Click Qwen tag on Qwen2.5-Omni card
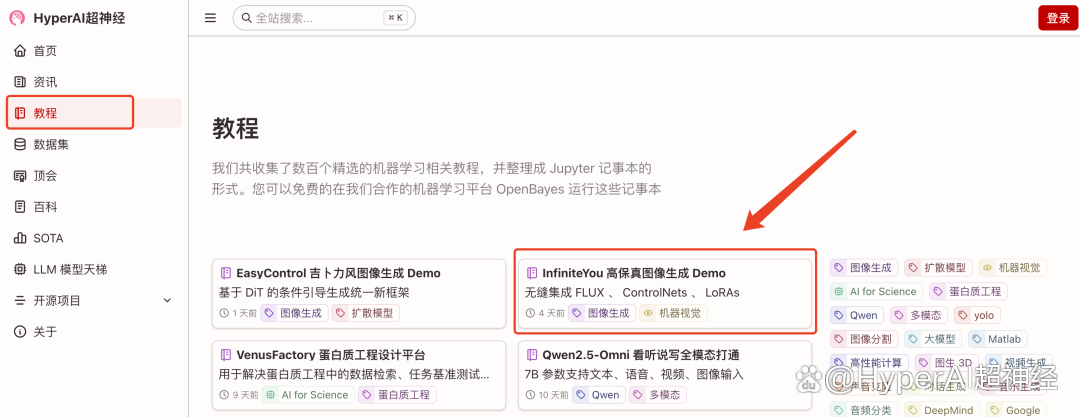This screenshot has height=417, width=1080. 599,395
